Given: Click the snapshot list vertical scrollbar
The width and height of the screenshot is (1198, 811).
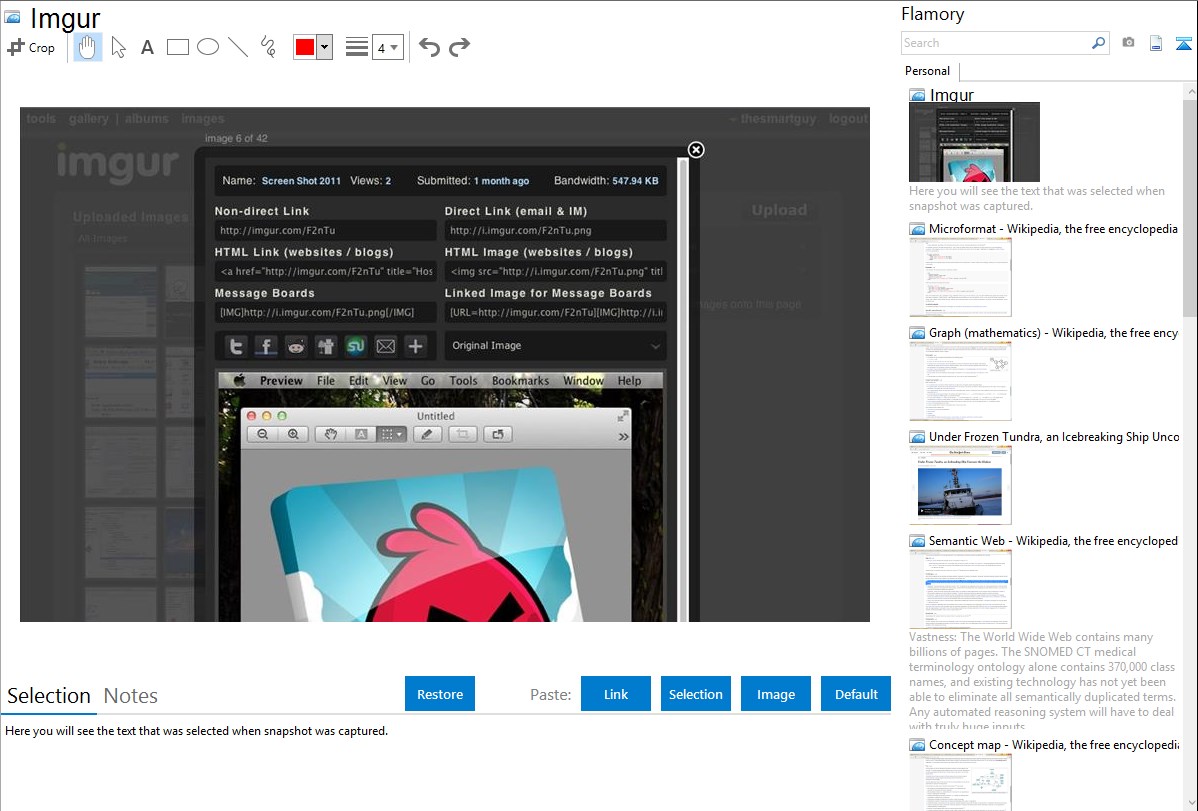Looking at the screenshot, I should (1190, 206).
